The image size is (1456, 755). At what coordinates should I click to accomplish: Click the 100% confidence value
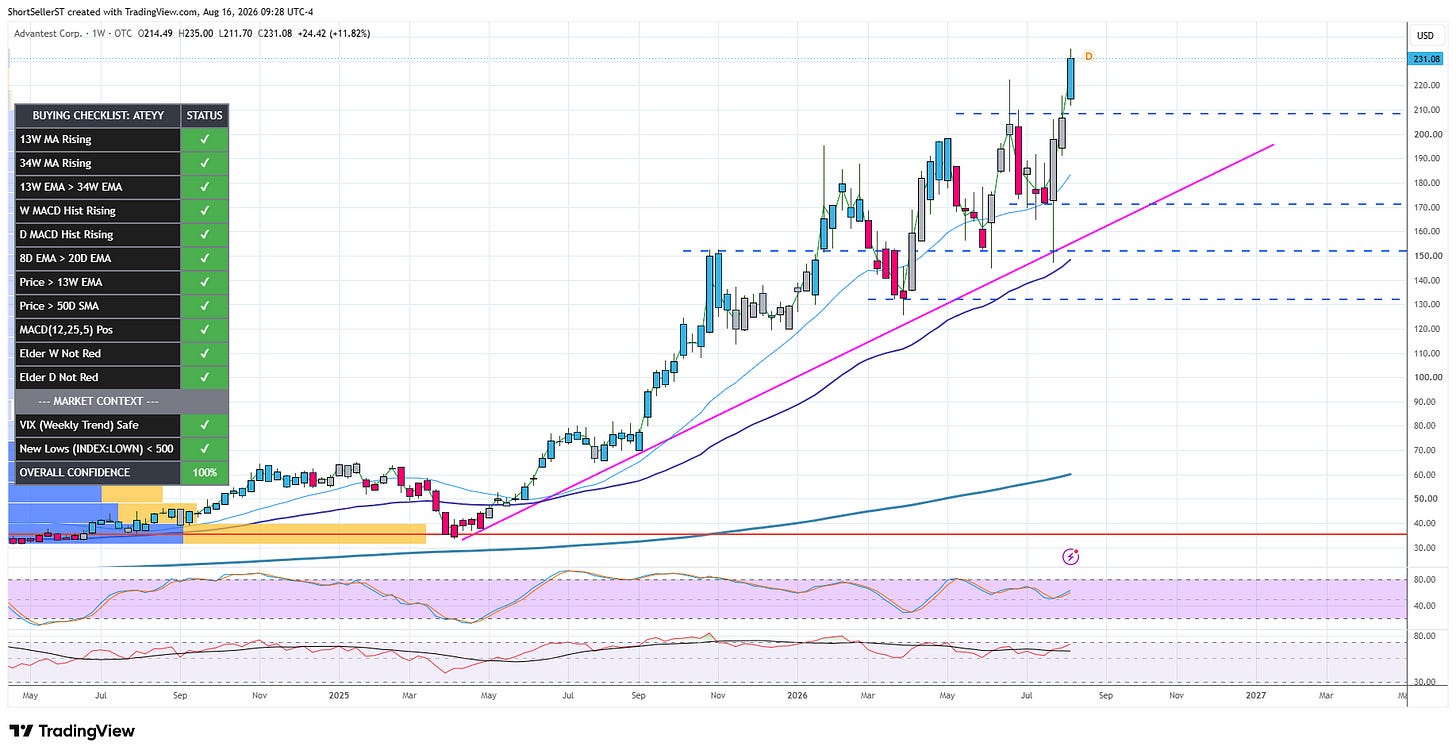(x=205, y=473)
